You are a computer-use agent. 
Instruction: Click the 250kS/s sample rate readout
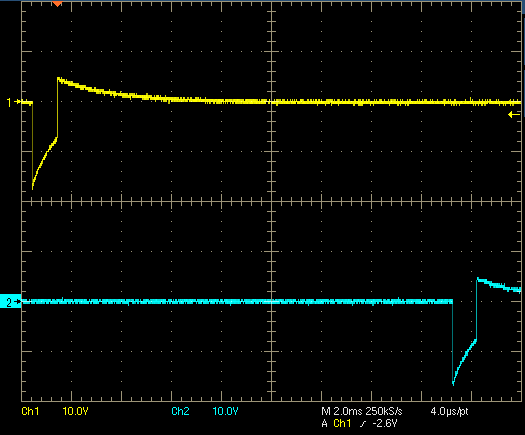pyautogui.click(x=384, y=411)
